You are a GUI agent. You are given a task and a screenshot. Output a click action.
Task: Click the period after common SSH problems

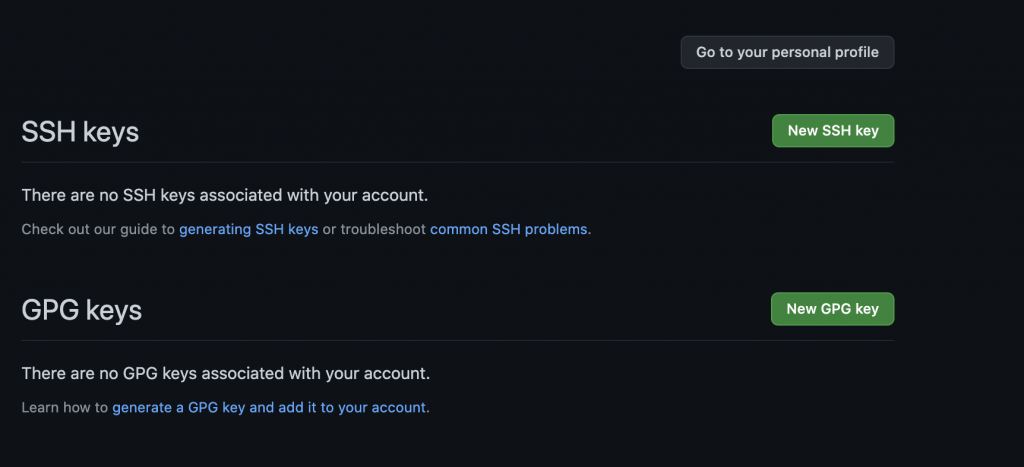[x=590, y=230]
